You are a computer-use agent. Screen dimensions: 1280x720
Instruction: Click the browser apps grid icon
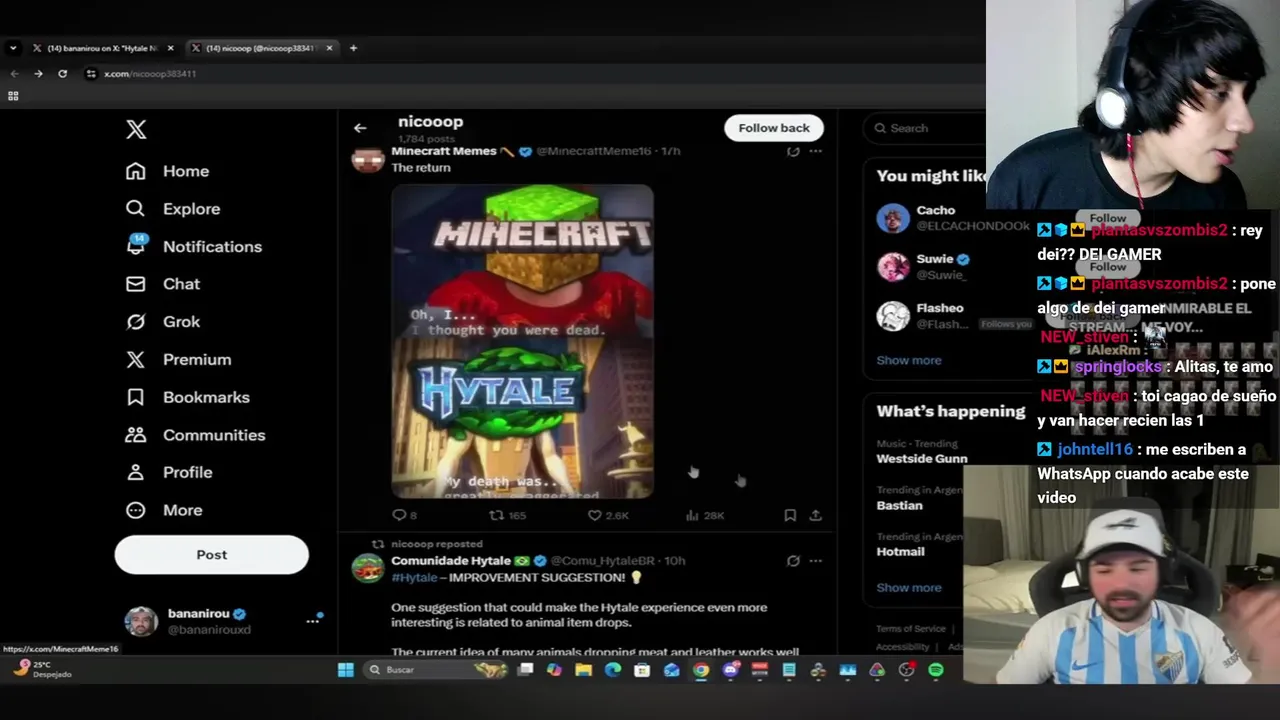13,96
